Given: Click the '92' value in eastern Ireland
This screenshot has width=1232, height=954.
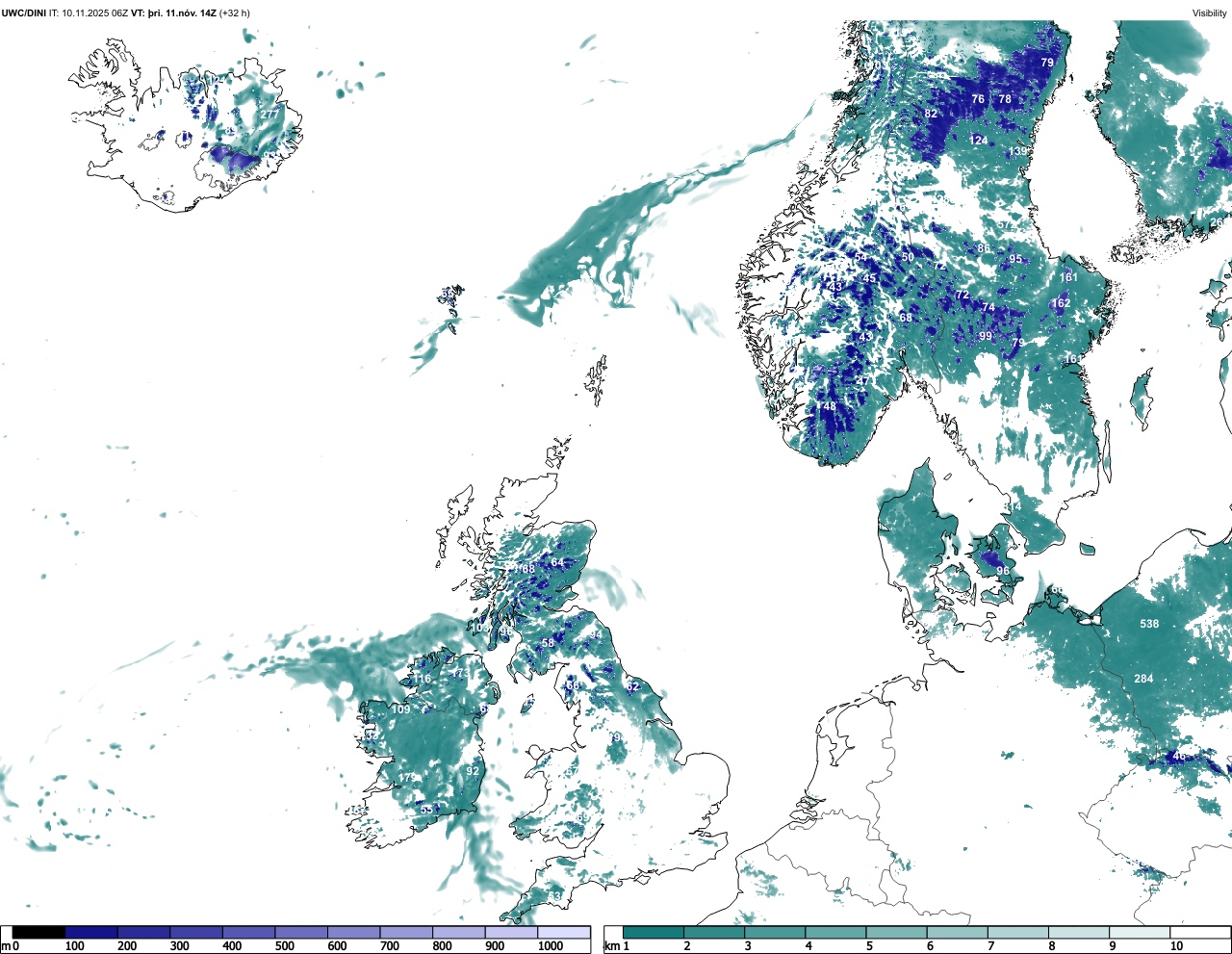Looking at the screenshot, I should click(x=473, y=771).
